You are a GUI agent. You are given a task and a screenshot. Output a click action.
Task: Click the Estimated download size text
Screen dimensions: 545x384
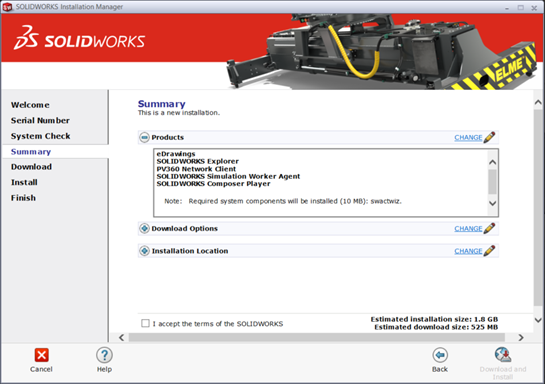coord(436,327)
